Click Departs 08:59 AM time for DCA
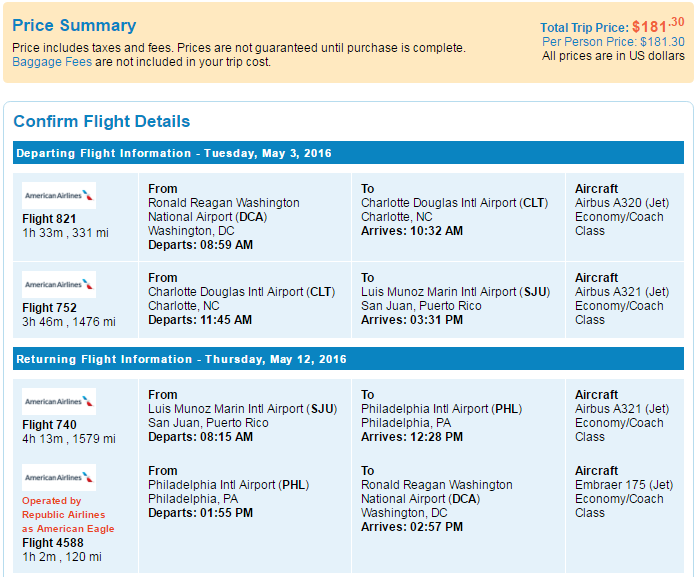Viewport: 698px width, 577px height. coord(200,245)
